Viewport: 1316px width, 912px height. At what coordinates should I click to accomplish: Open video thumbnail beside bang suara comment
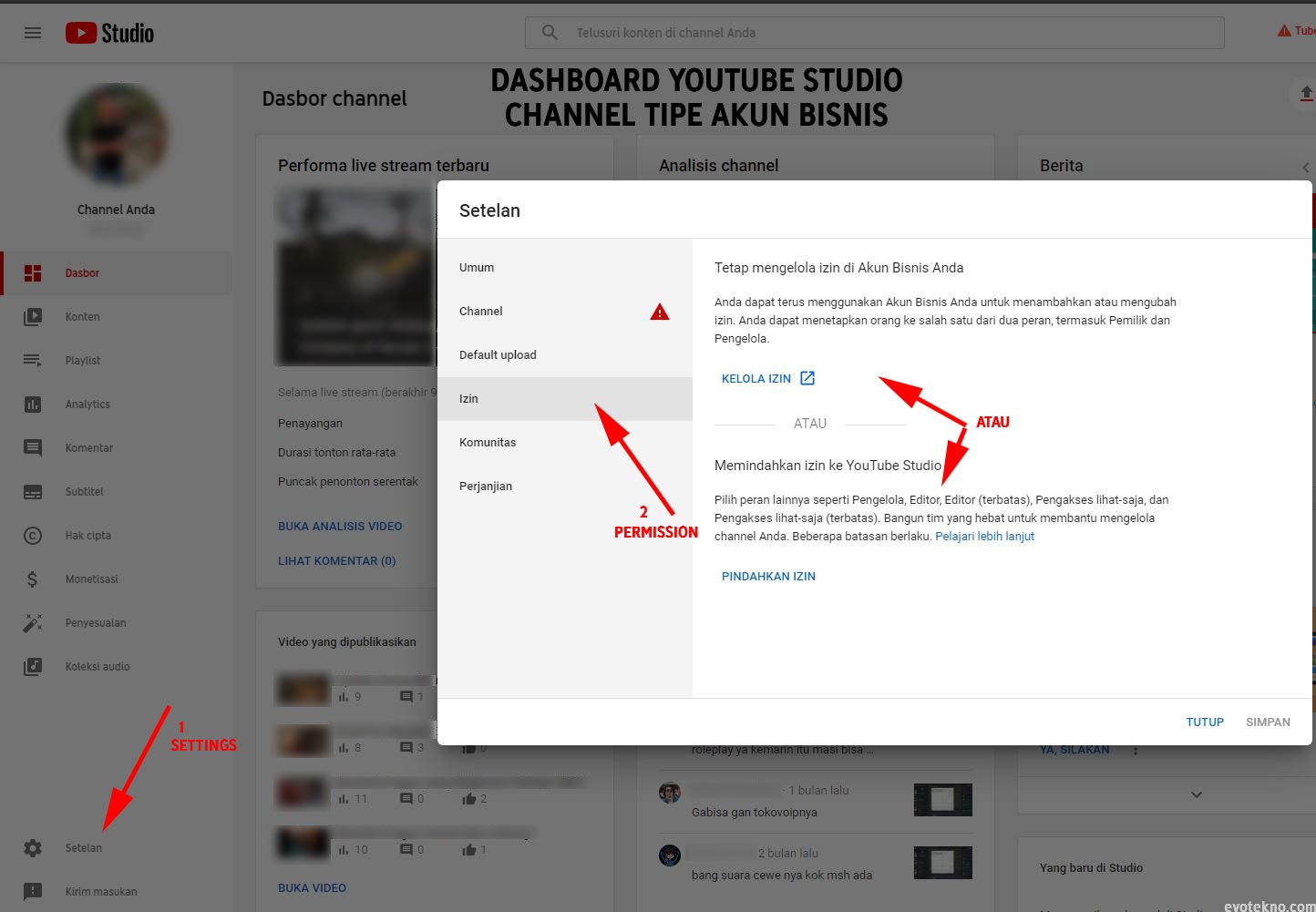[942, 863]
